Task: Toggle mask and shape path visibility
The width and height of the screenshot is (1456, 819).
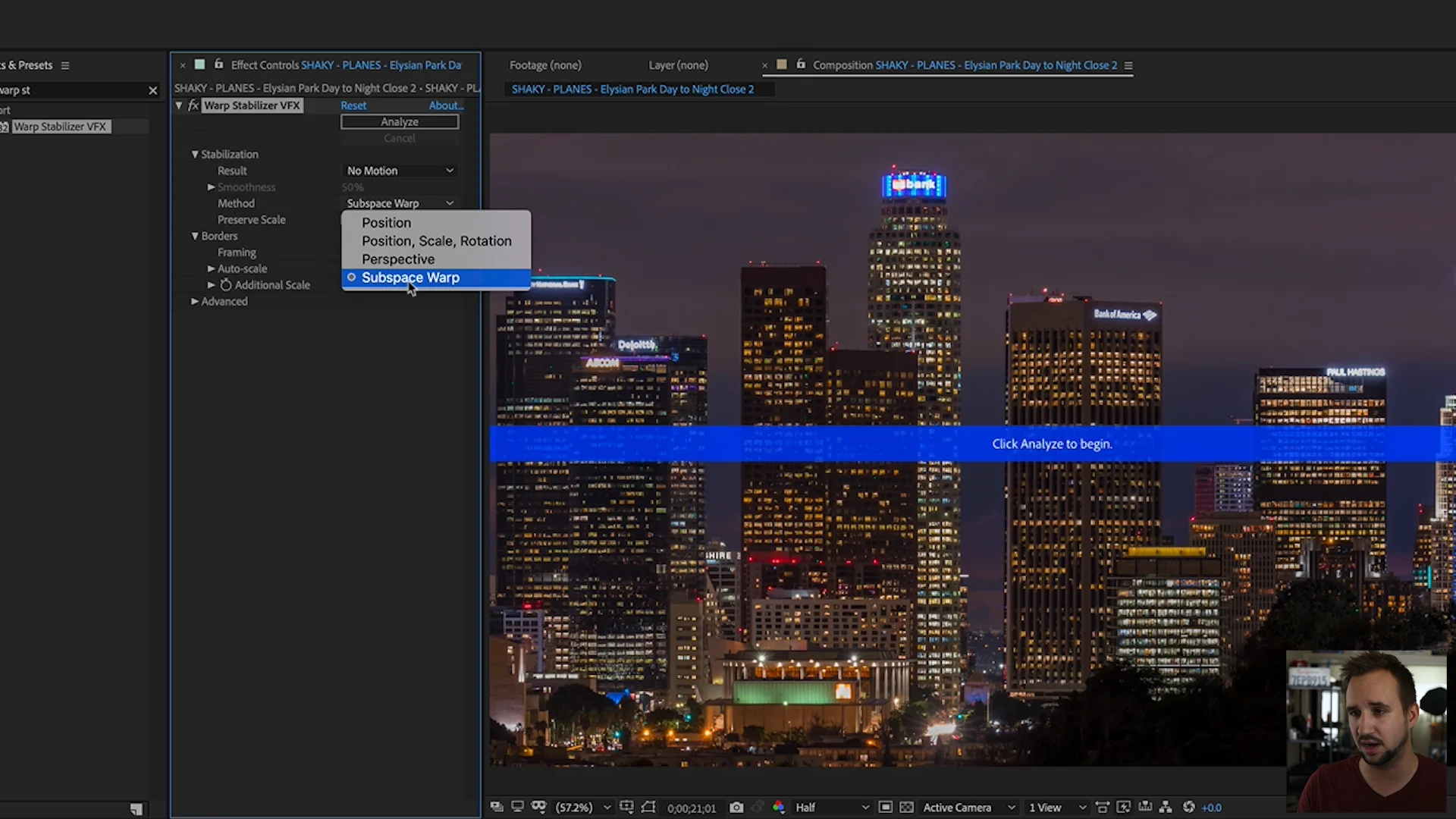Action: click(x=538, y=808)
